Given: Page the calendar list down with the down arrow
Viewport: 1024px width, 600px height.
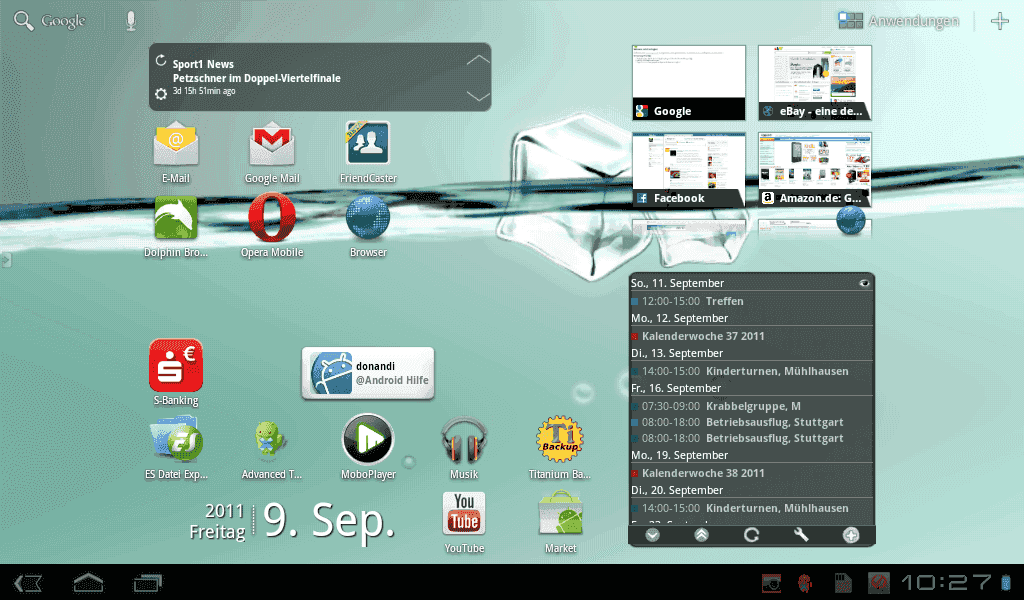Looking at the screenshot, I should tap(652, 535).
